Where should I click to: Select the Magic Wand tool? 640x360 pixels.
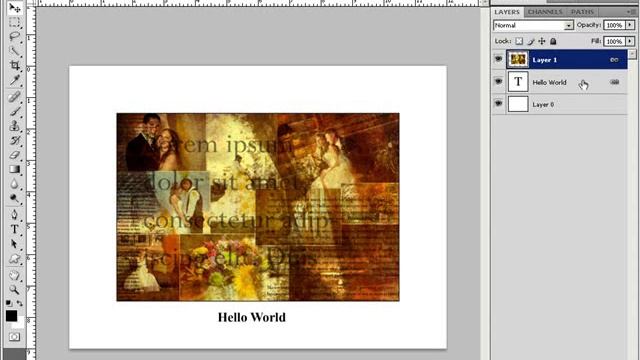point(14,51)
